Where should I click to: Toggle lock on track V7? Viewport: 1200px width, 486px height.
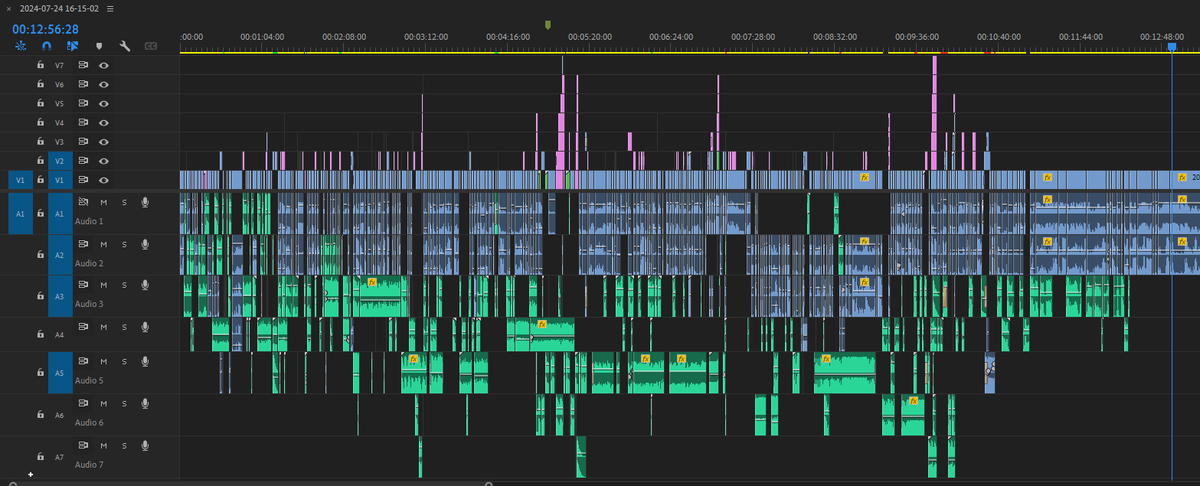(40, 65)
